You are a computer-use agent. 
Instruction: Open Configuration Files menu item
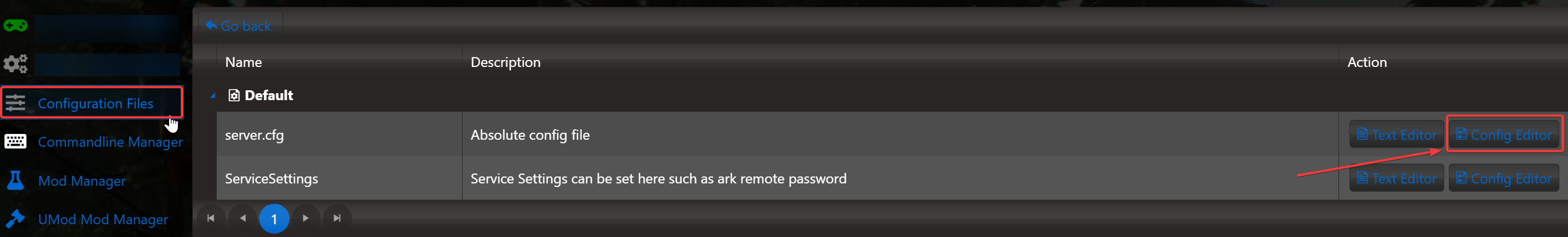pyautogui.click(x=95, y=104)
